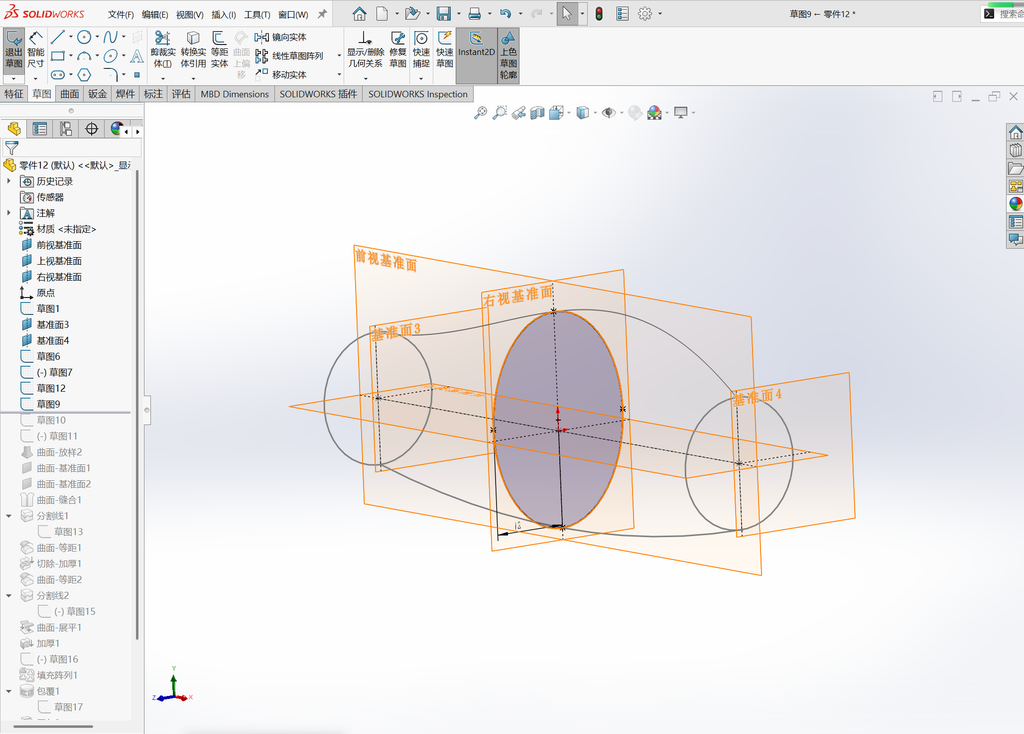This screenshot has width=1024, height=734.
Task: Select the Sketch Fillet tool
Action: click(x=110, y=74)
